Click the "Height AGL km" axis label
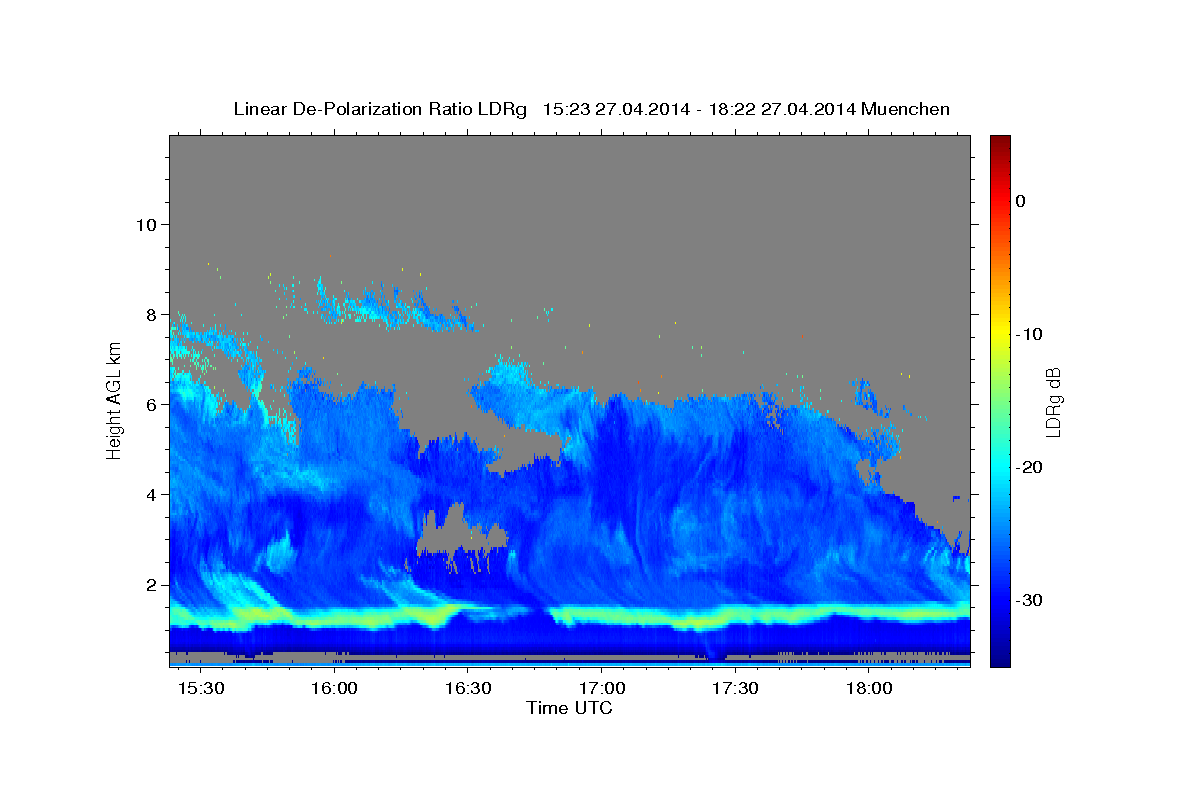1200x800 pixels. [x=114, y=400]
